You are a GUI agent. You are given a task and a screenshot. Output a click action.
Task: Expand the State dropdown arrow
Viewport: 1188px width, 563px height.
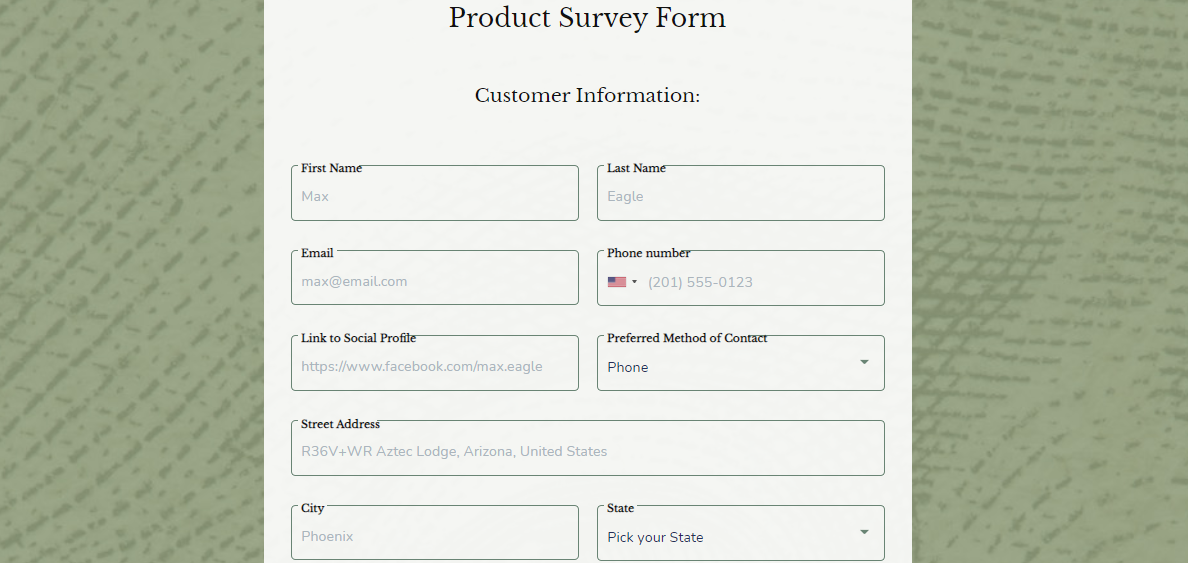(864, 532)
